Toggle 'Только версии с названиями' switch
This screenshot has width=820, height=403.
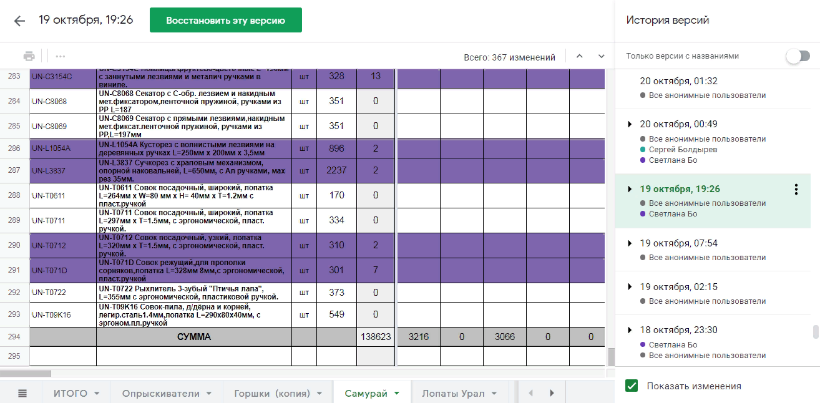796,56
